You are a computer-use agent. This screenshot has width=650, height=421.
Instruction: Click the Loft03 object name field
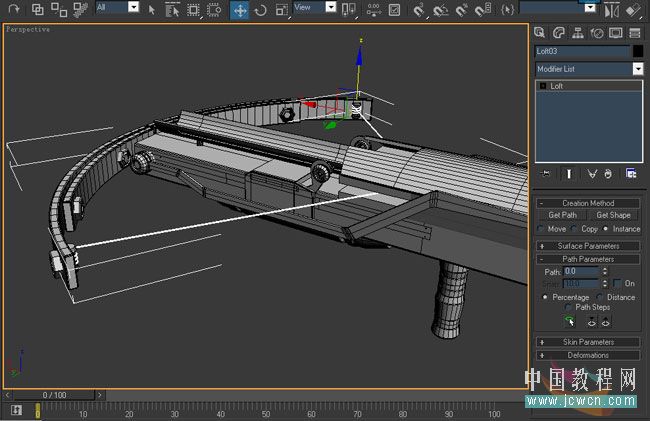[x=582, y=51]
